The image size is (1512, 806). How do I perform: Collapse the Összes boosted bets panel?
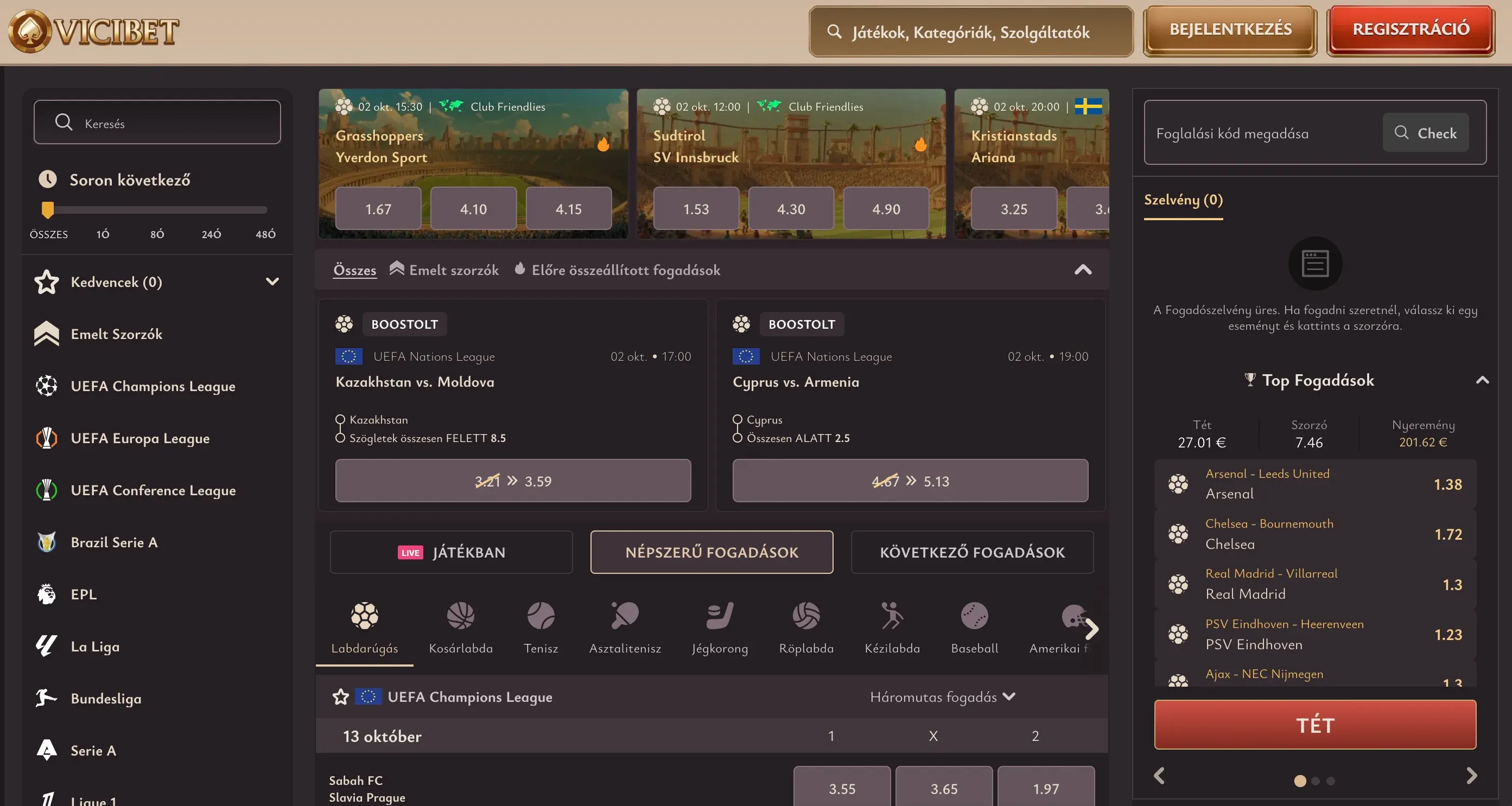(1083, 270)
